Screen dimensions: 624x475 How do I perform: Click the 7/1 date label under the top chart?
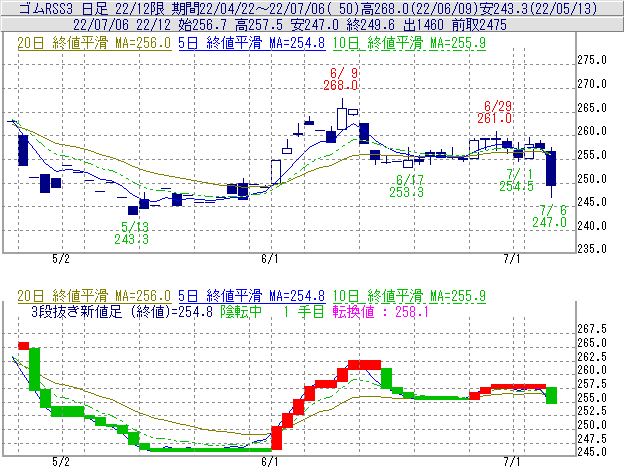pyautogui.click(x=512, y=259)
